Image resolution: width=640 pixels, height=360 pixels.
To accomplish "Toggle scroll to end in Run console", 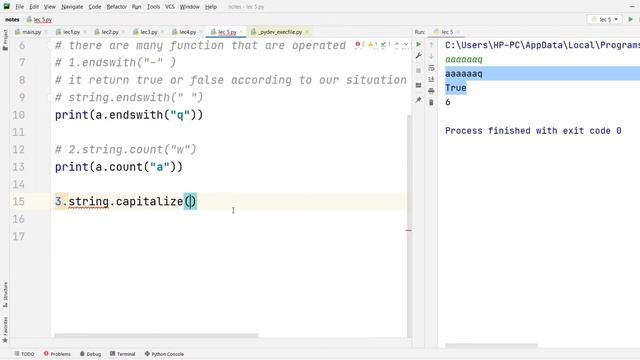I will (x=431, y=80).
